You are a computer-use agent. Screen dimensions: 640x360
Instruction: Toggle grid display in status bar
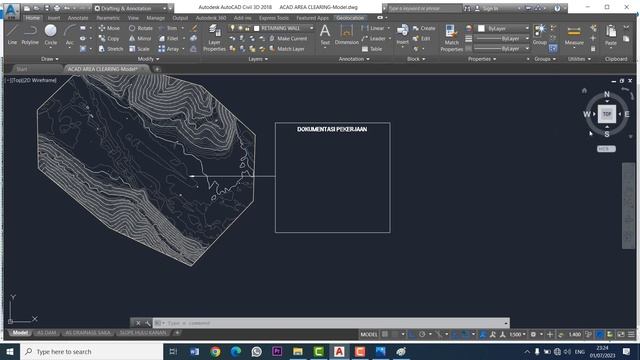click(x=385, y=334)
